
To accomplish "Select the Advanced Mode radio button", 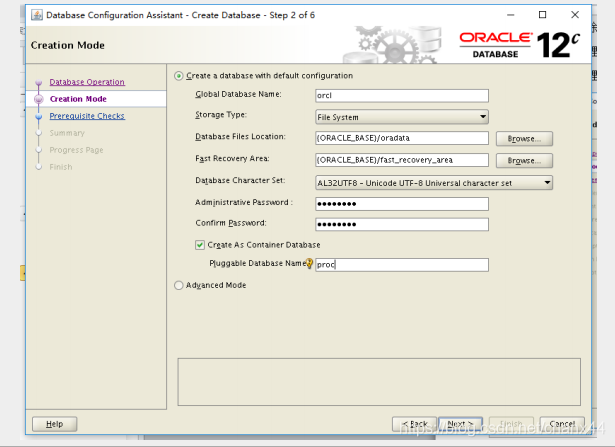I will [178, 285].
